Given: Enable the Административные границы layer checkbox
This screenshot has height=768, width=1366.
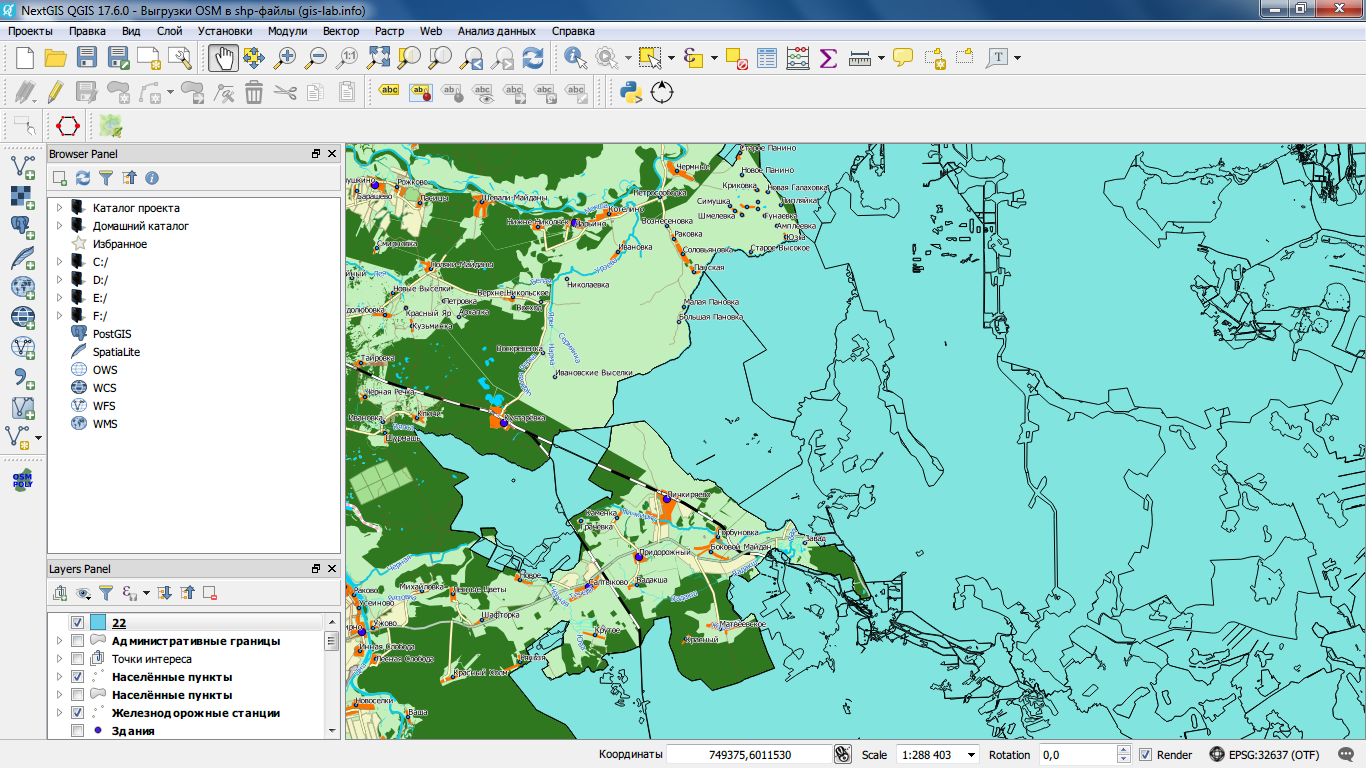Looking at the screenshot, I should (x=77, y=641).
